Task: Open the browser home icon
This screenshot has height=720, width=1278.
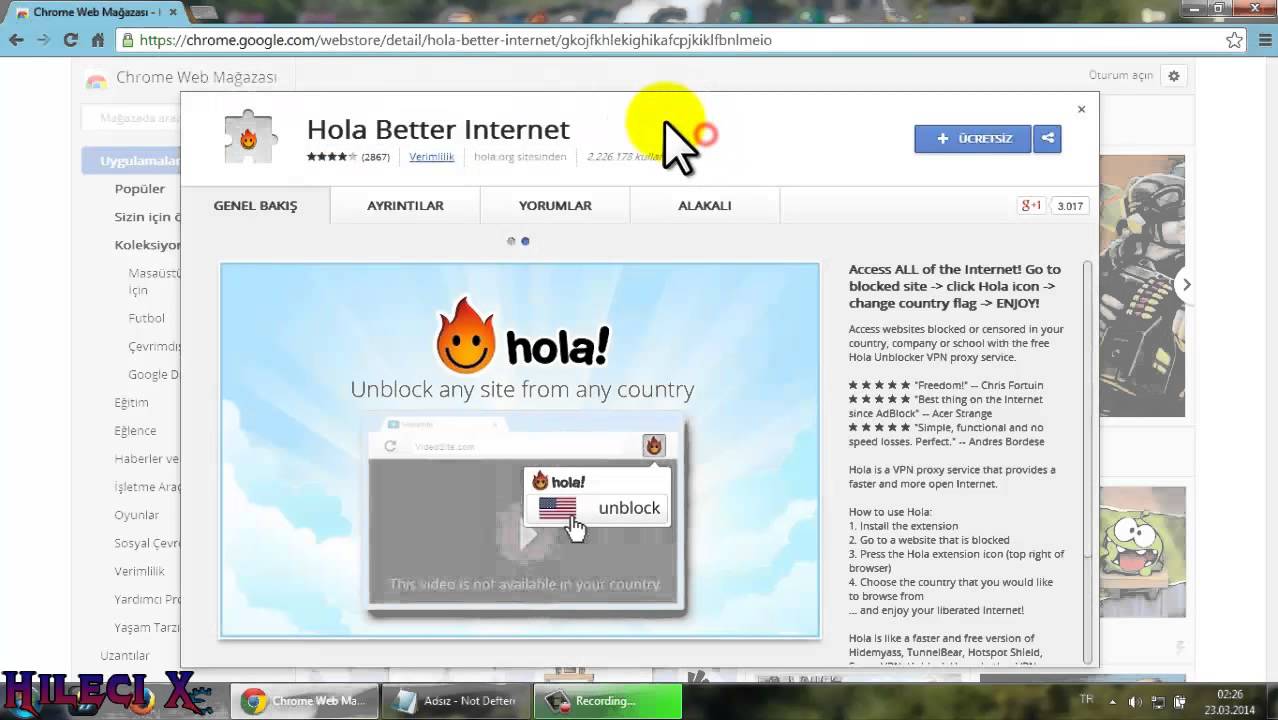Action: (x=97, y=40)
